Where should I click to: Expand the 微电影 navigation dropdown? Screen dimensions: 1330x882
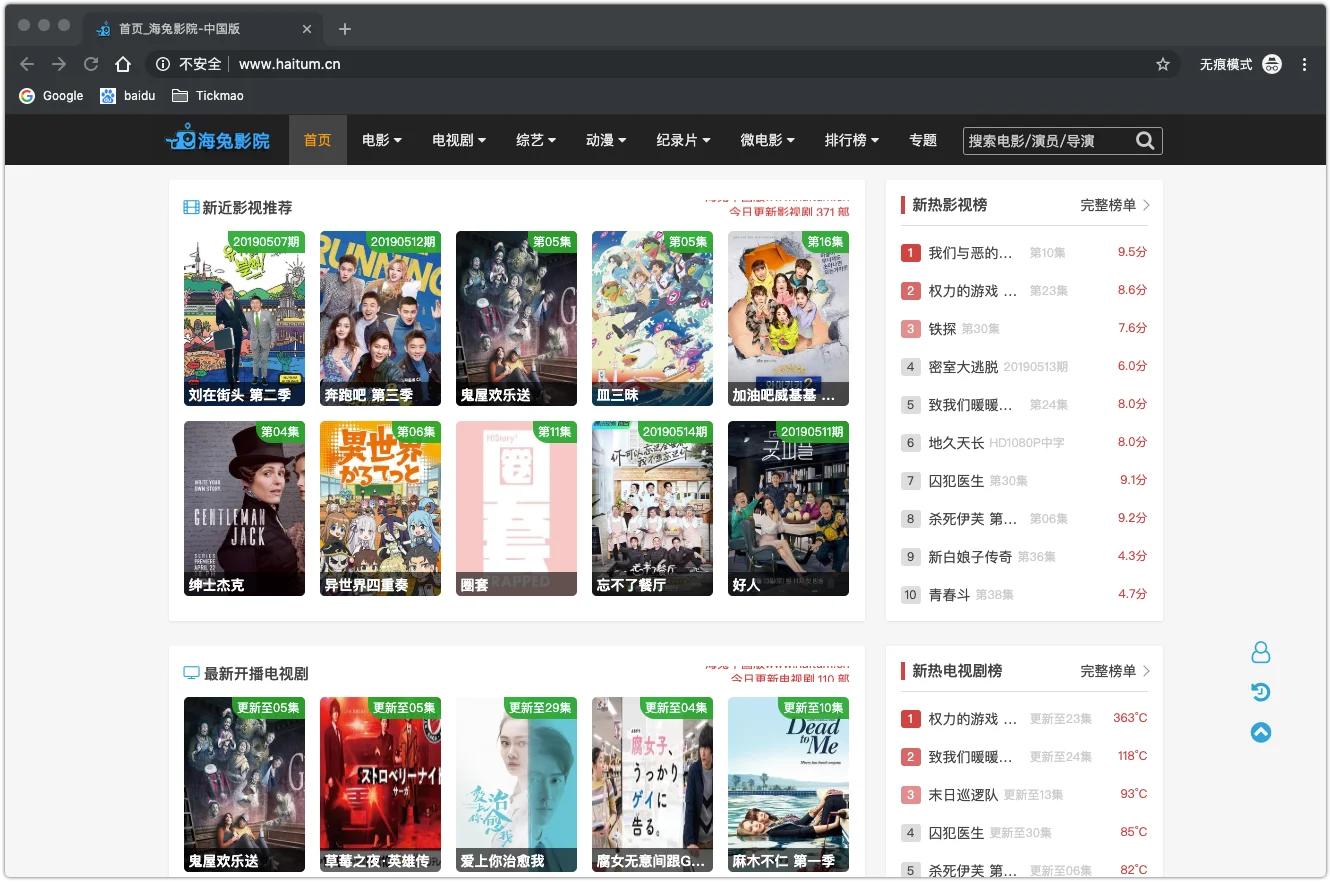(767, 140)
